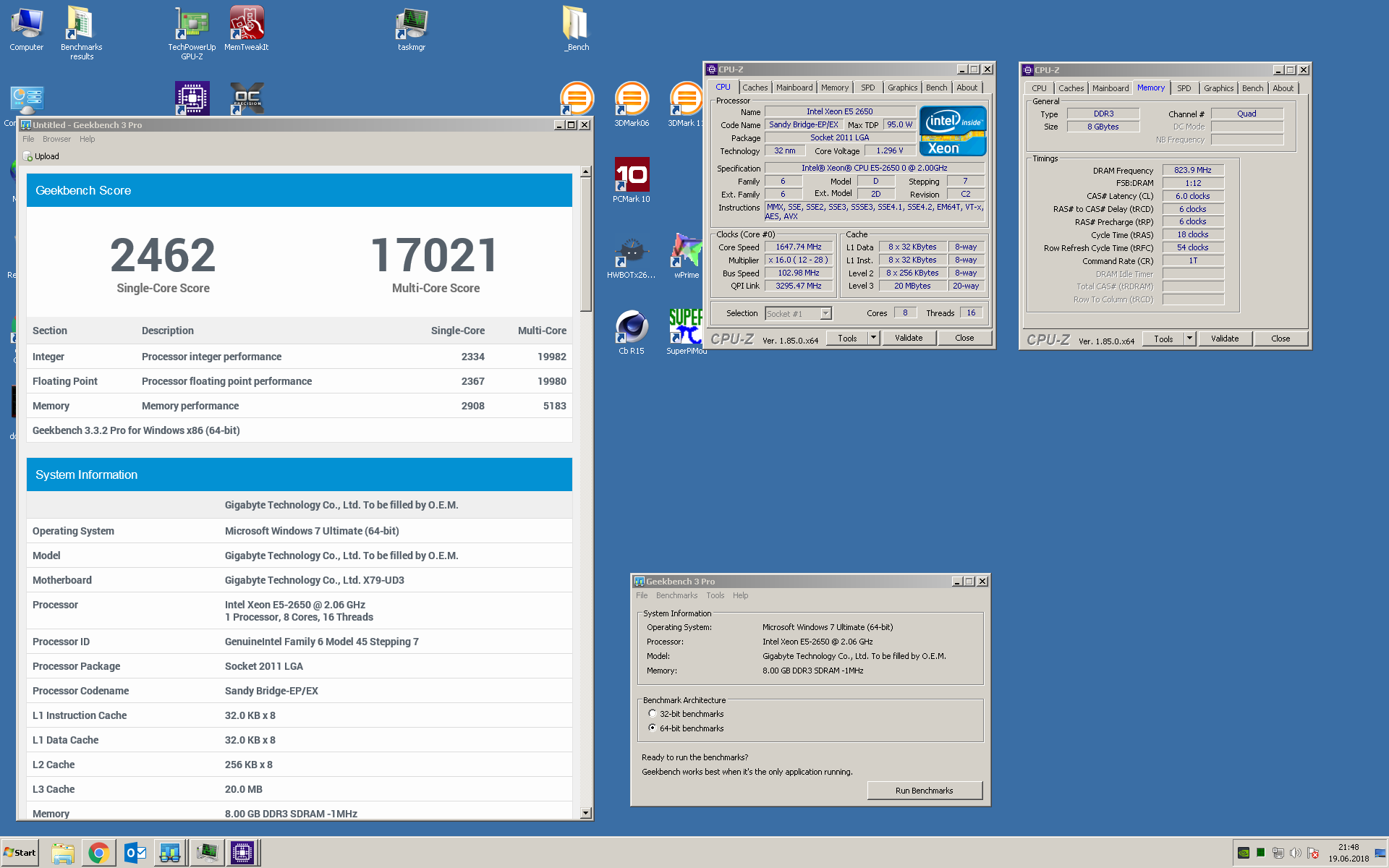Open Windows Explorer from the taskbar
1389x868 pixels.
(x=63, y=853)
